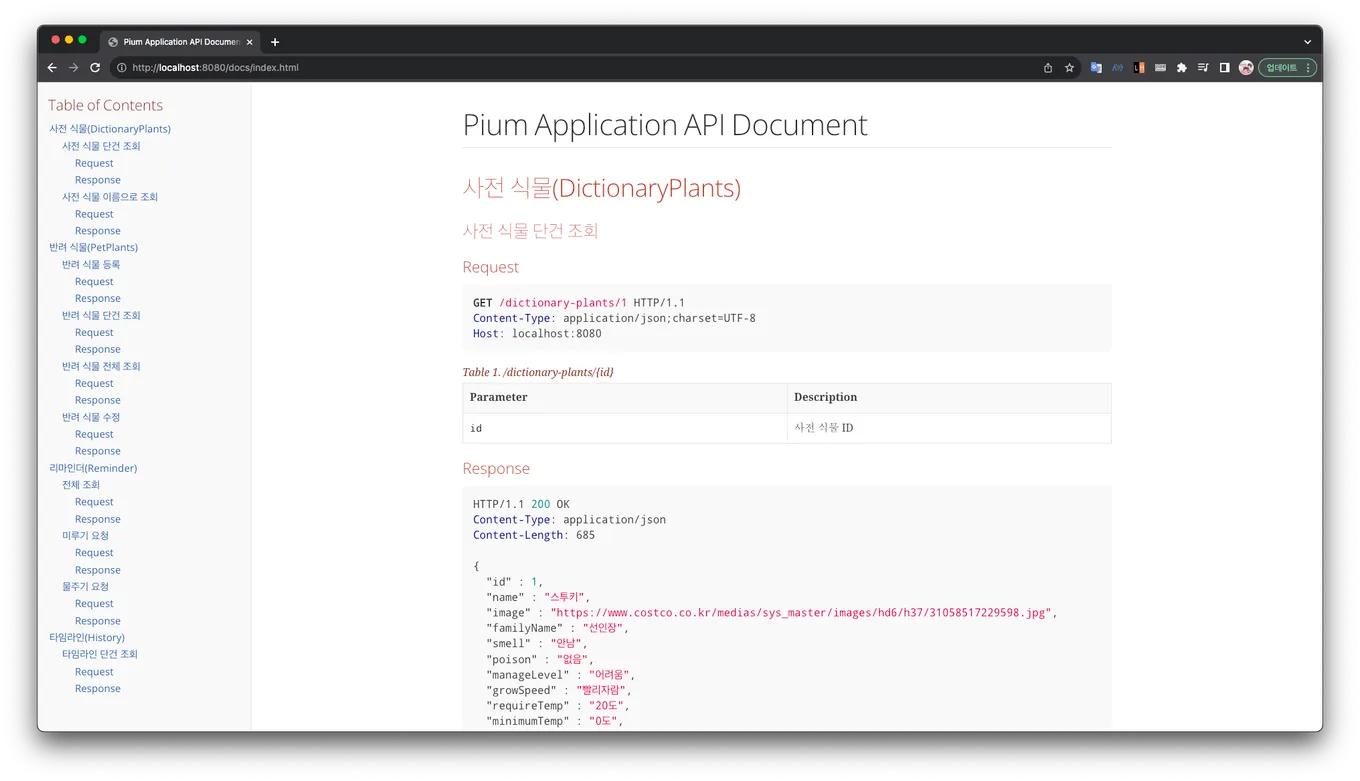Jump to 리마인더(Reminder) section

(93, 468)
